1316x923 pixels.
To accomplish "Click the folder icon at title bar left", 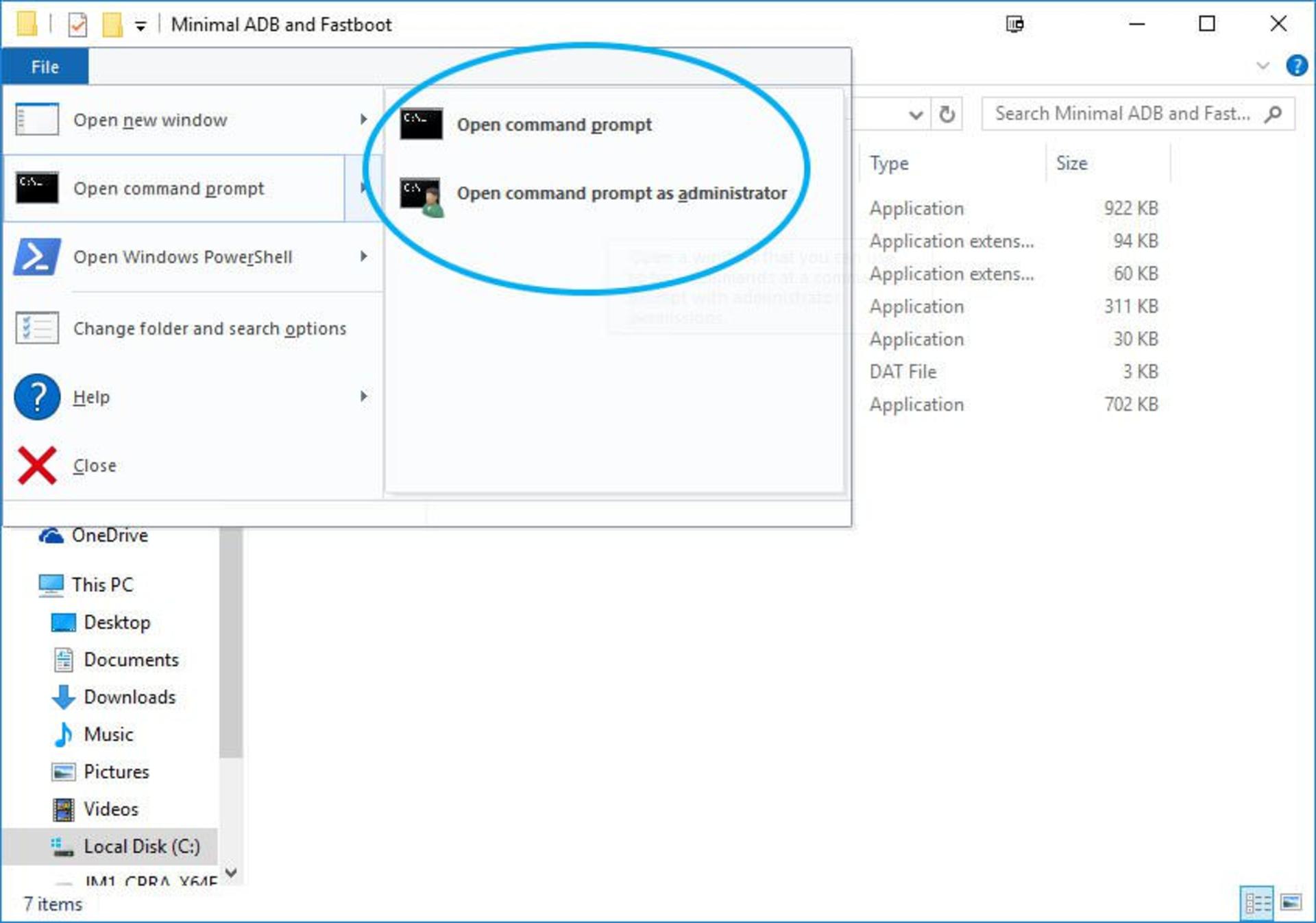I will pos(27,24).
